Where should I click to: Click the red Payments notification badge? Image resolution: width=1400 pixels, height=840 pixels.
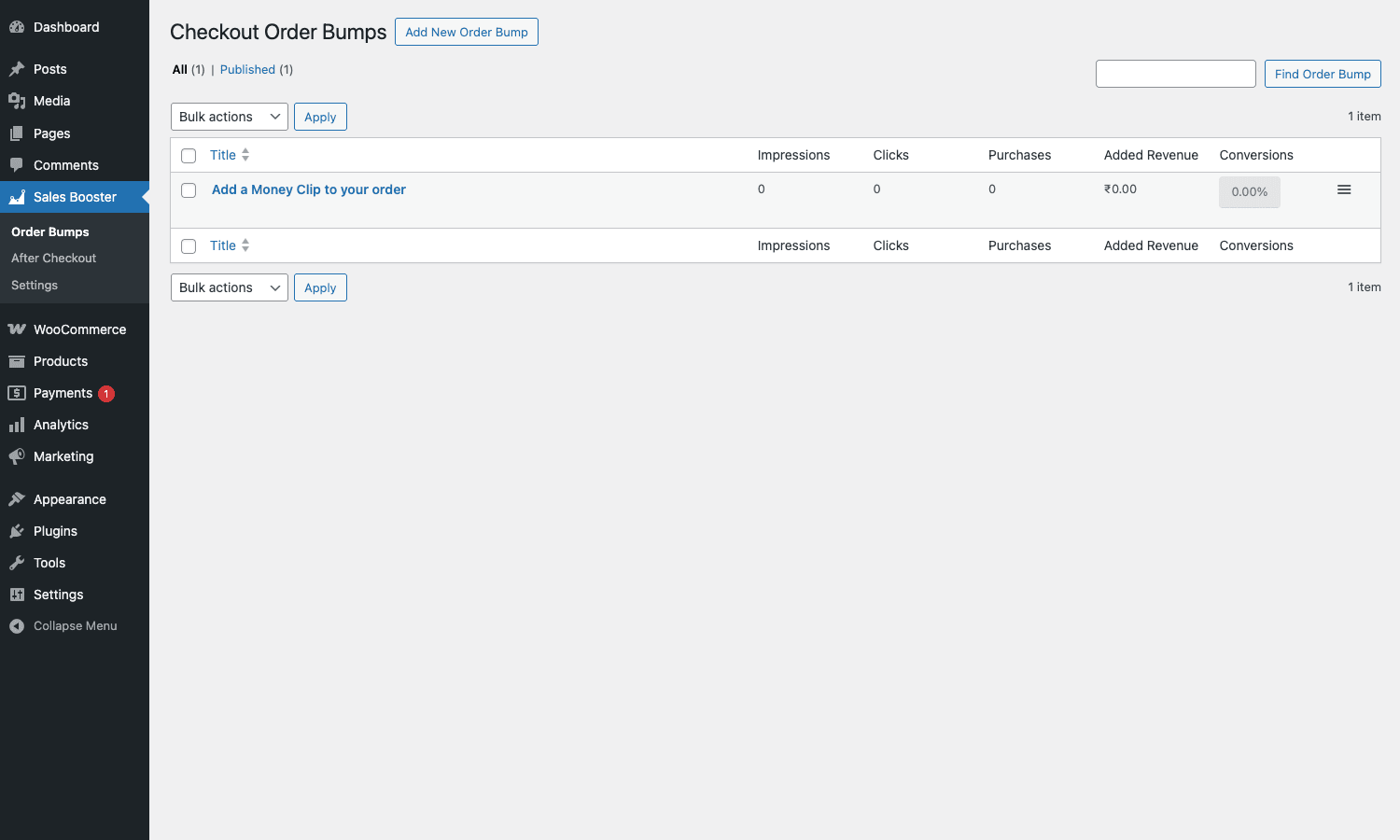click(x=106, y=394)
